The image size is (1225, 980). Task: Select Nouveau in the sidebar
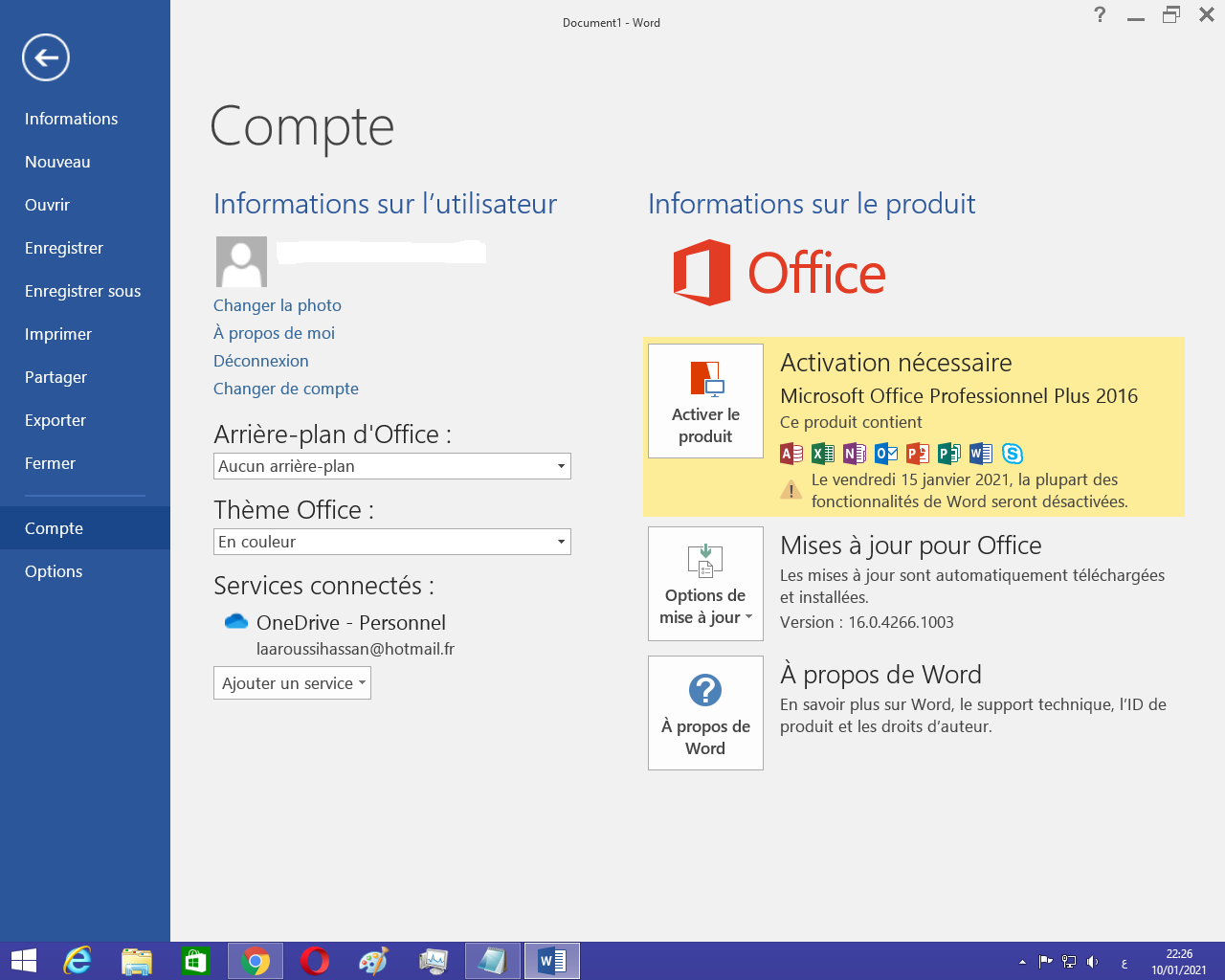click(85, 162)
